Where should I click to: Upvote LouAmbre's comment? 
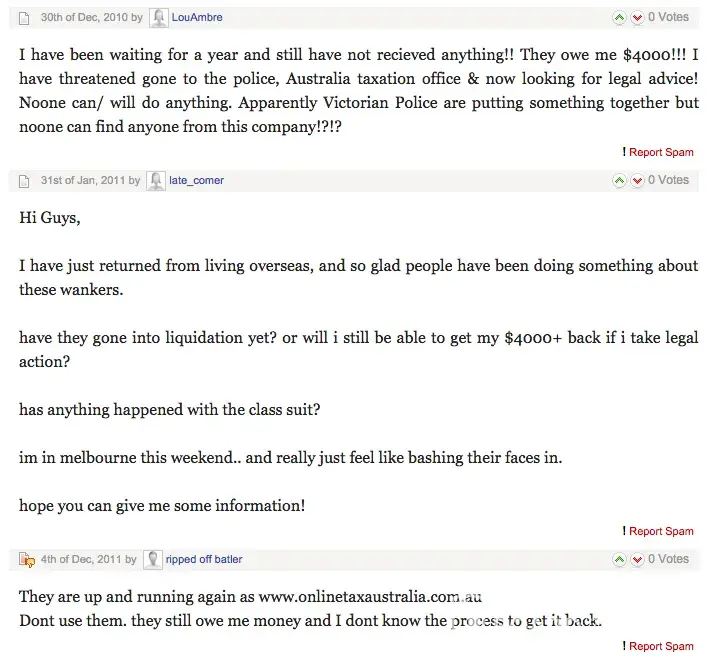click(619, 18)
